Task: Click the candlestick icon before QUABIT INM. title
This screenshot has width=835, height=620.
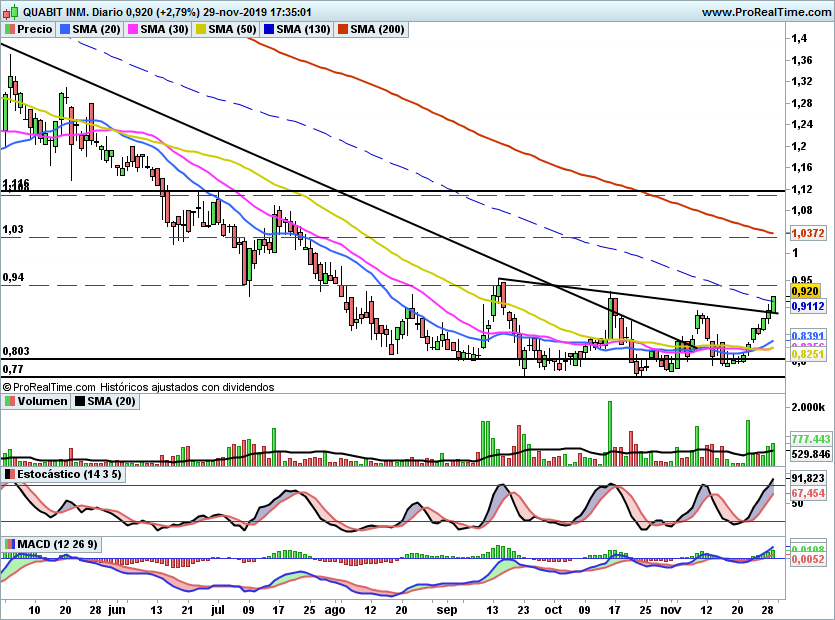Action: pyautogui.click(x=11, y=12)
